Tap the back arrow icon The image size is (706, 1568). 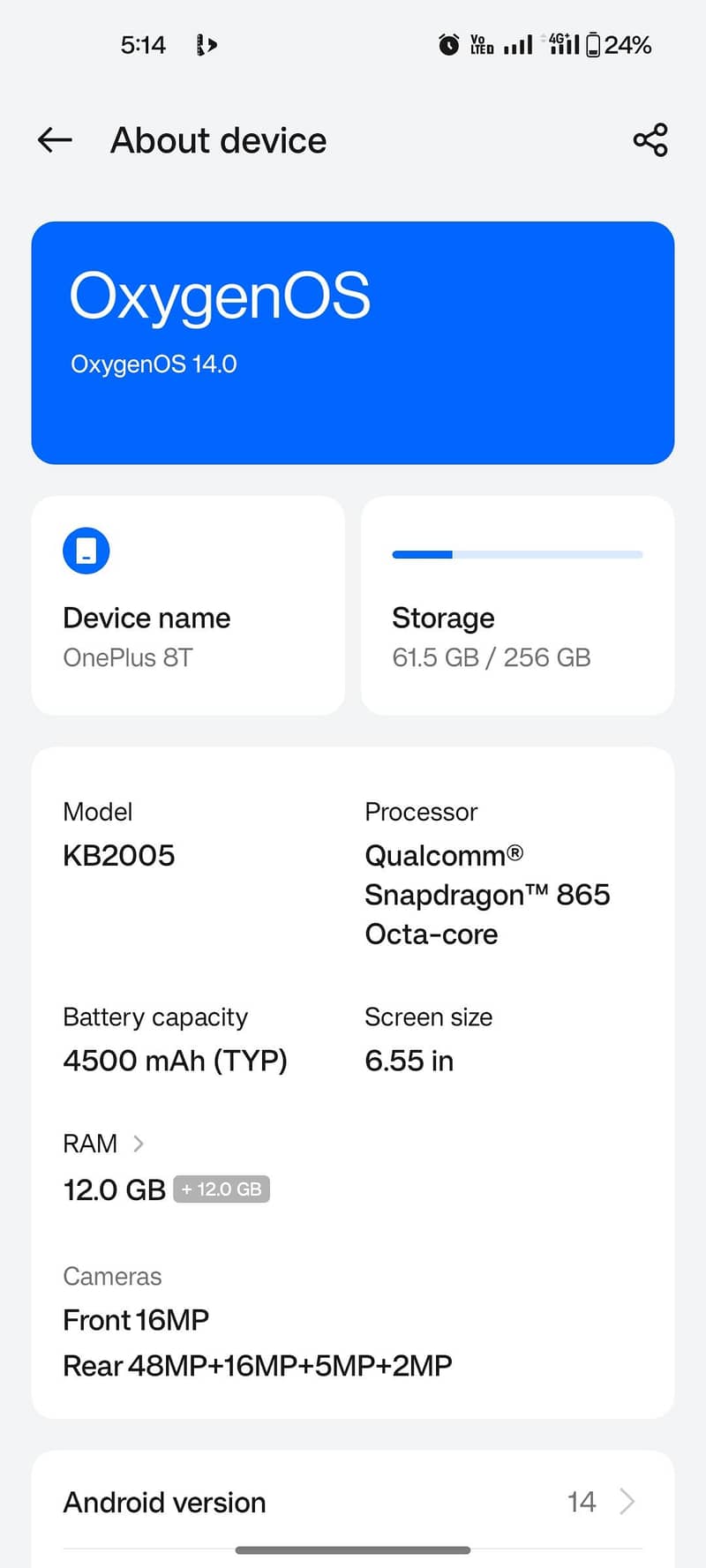pyautogui.click(x=54, y=139)
